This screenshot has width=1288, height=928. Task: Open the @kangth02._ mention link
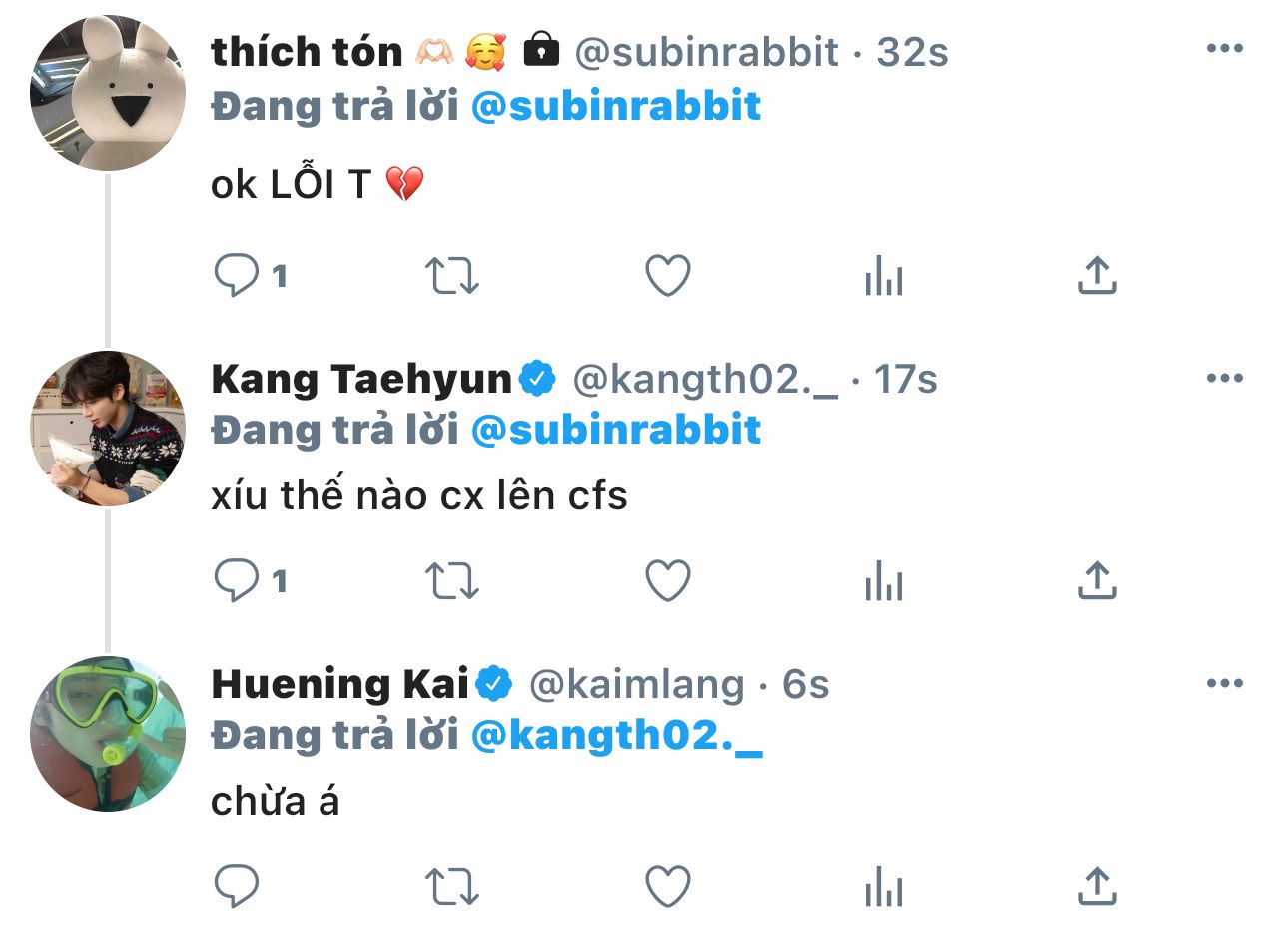pyautogui.click(x=615, y=736)
